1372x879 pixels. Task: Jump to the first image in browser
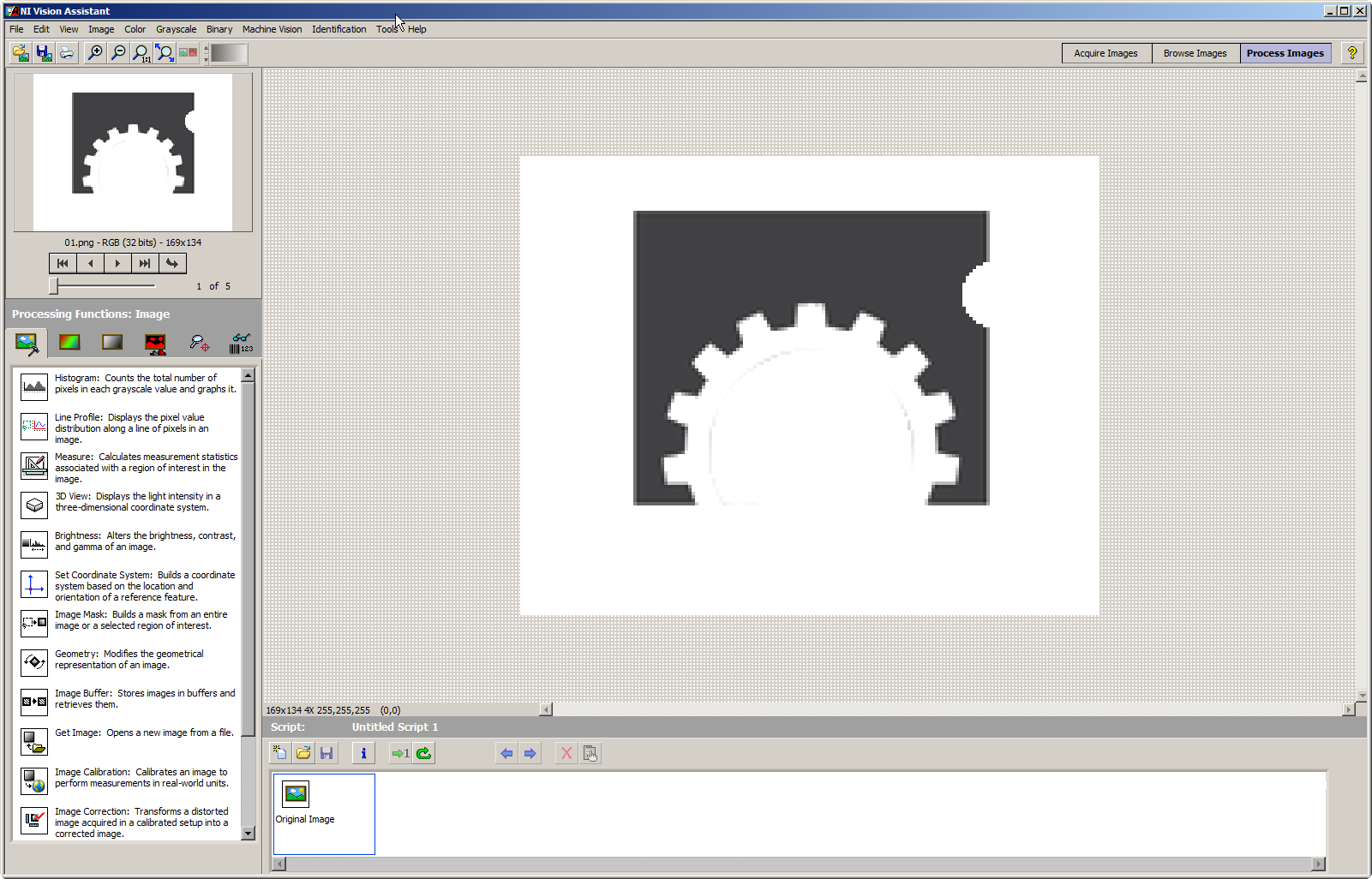pyautogui.click(x=63, y=263)
